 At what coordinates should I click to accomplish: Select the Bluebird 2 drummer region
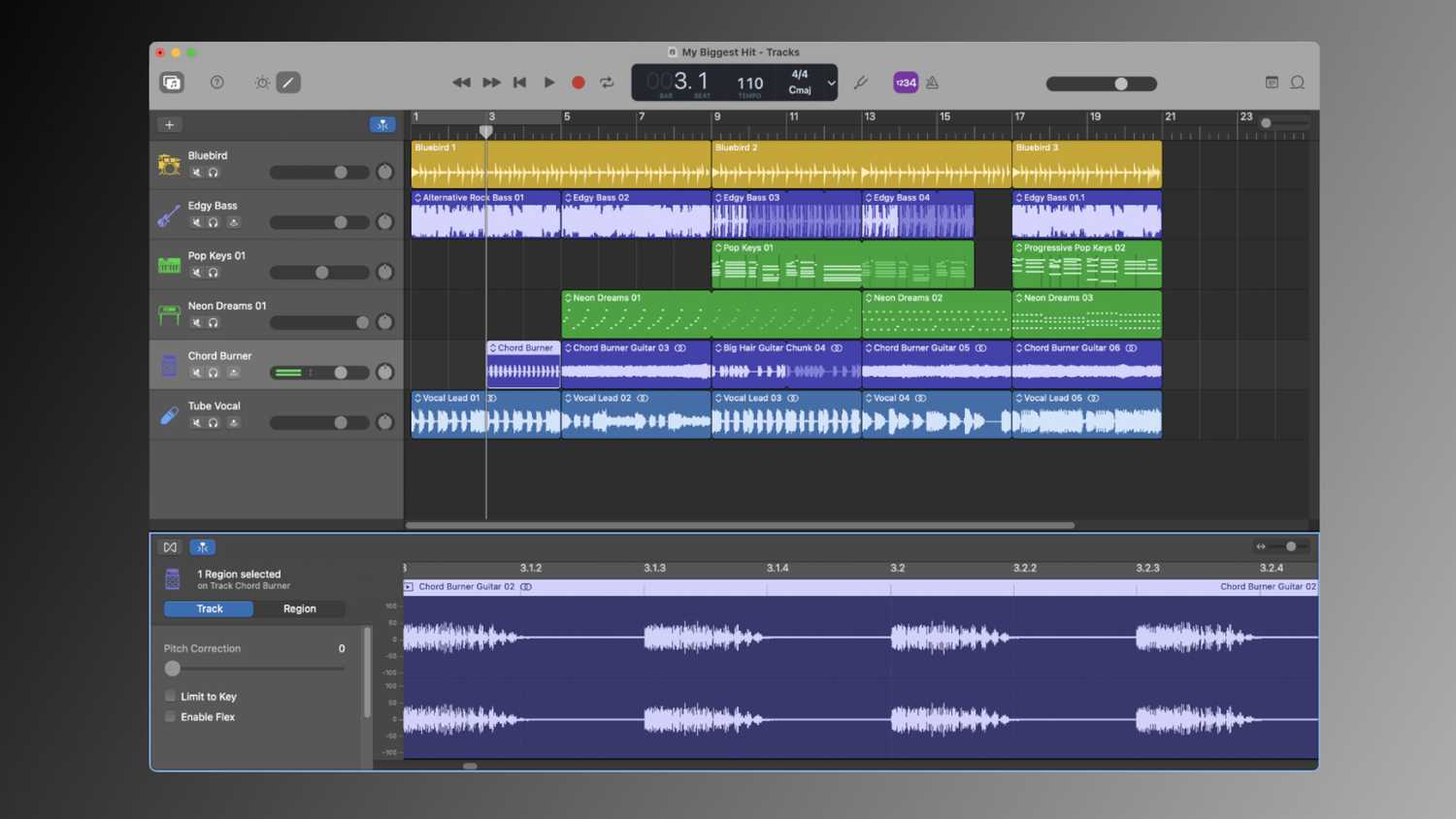pos(860,165)
